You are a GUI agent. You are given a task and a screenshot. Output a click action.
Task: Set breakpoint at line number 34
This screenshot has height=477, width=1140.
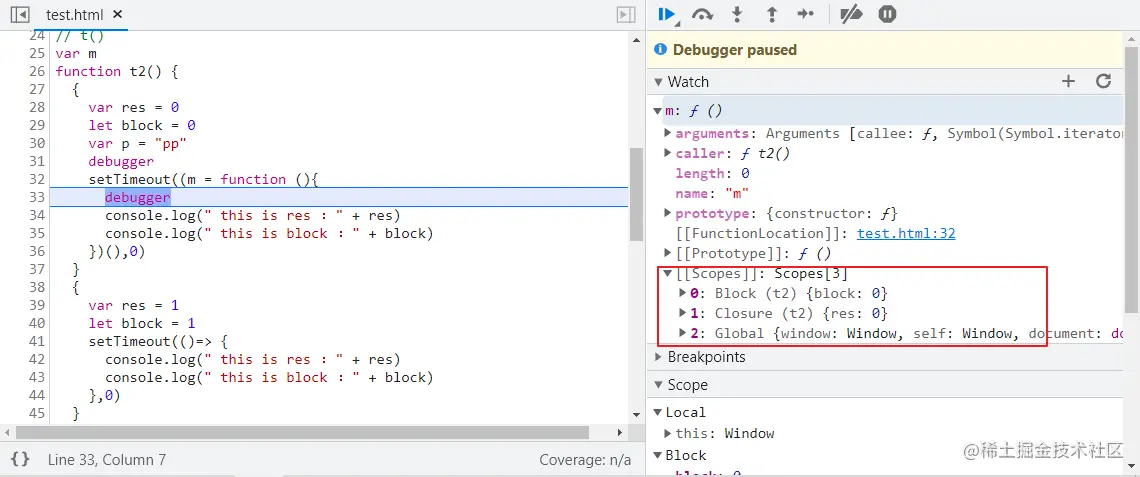pyautogui.click(x=36, y=215)
